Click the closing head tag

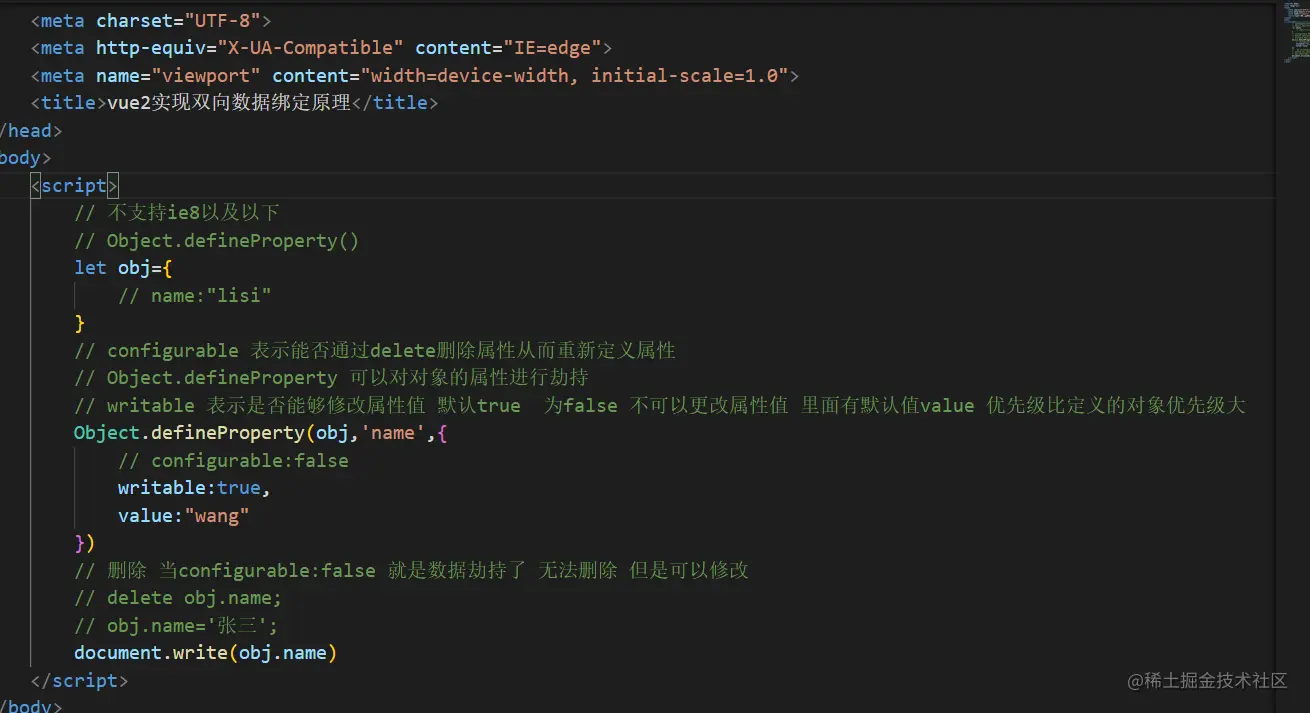click(30, 131)
